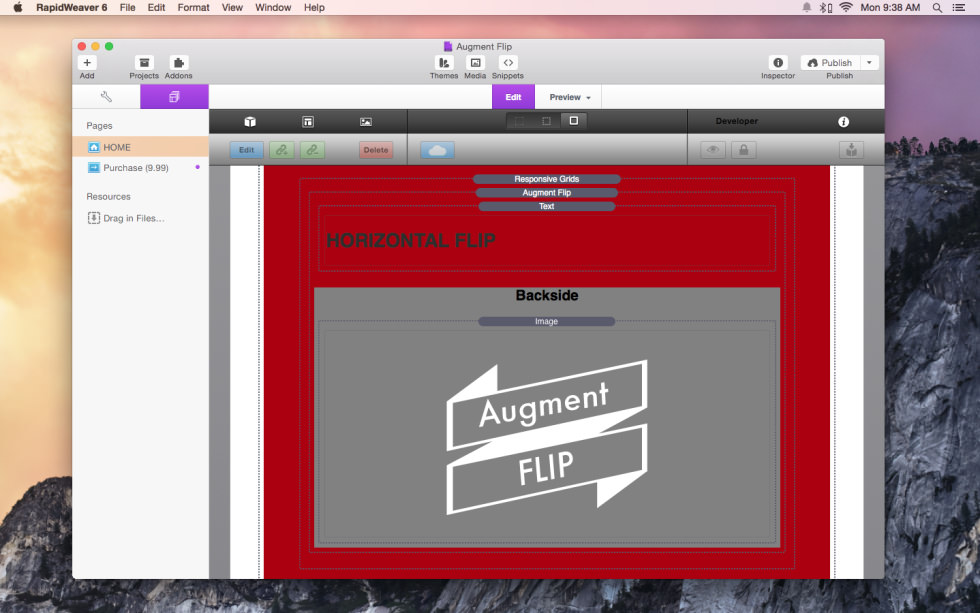Click the Drag in Files text
Screen dimensions: 980x613
click(x=134, y=218)
